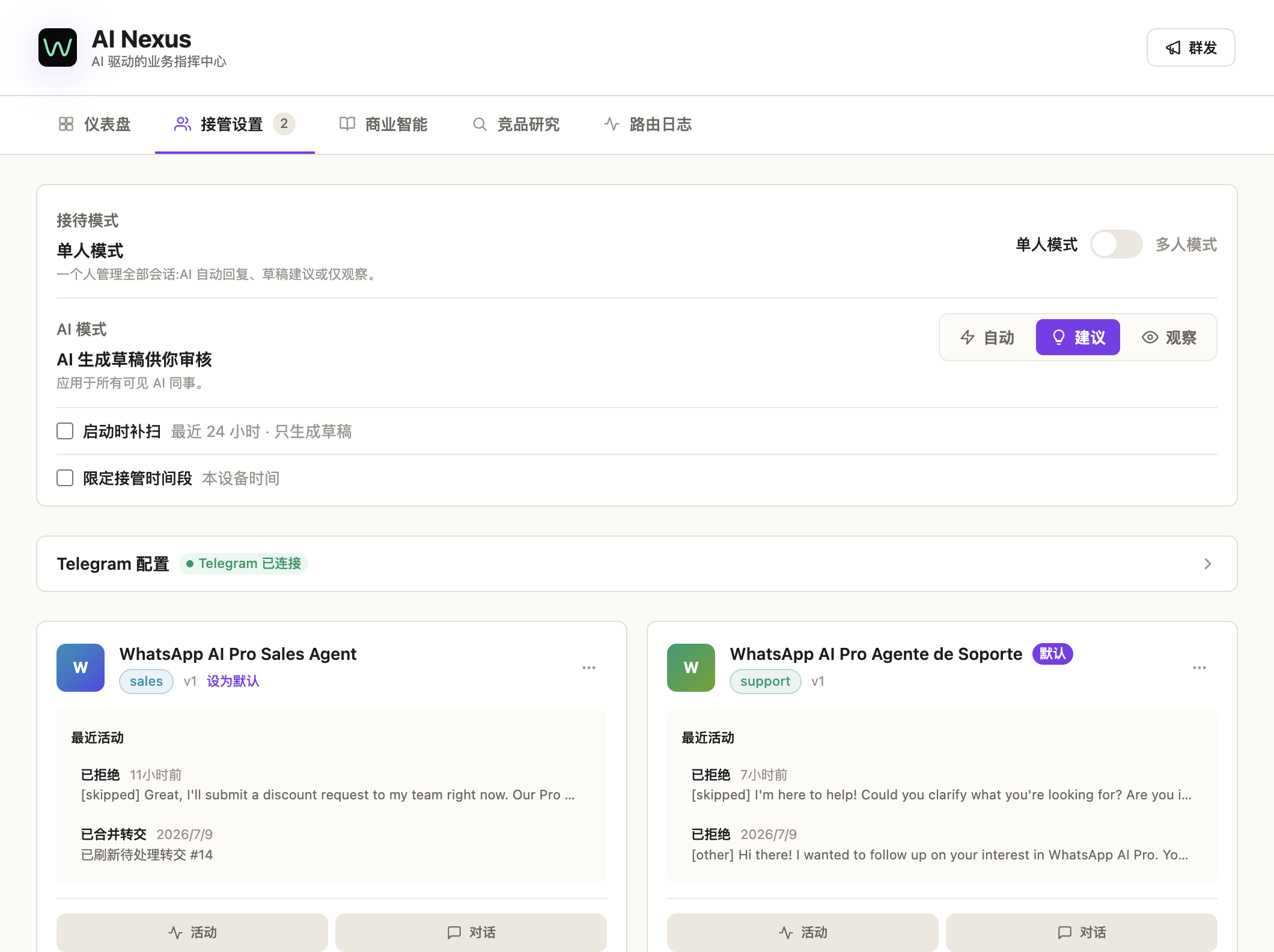Choose the 建议 AI mode
Screen dimensions: 1274x952
(1077, 337)
